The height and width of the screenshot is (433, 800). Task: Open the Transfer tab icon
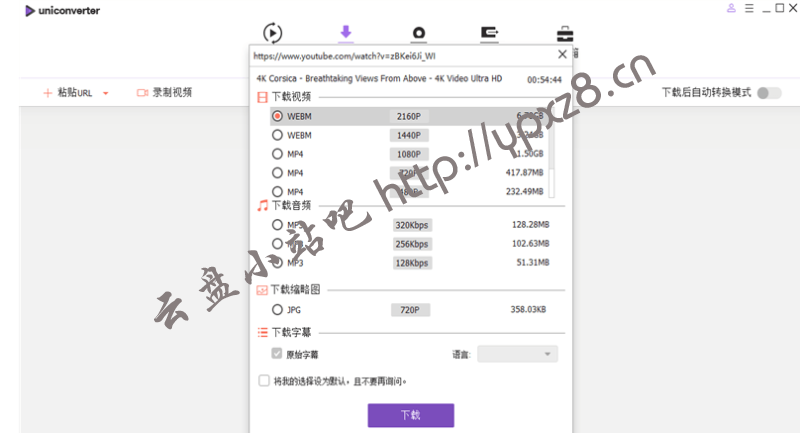coord(489,33)
